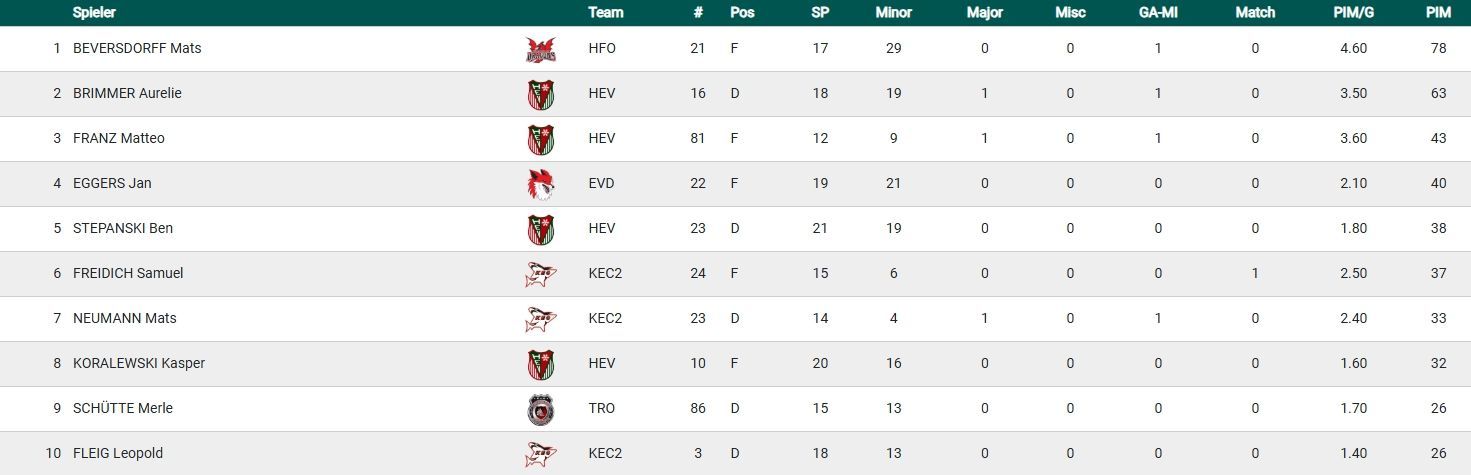Screen dimensions: 1471x475
Task: Click the EVD team logo beside Eggers
Action: click(540, 184)
